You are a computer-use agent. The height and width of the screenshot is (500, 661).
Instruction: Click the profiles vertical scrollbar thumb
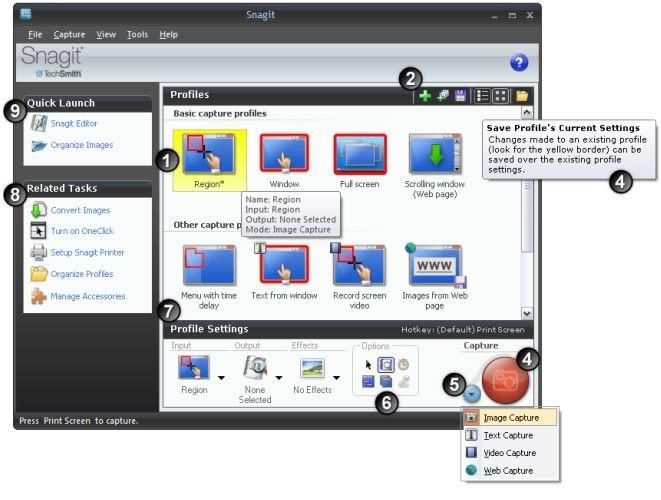tap(527, 185)
